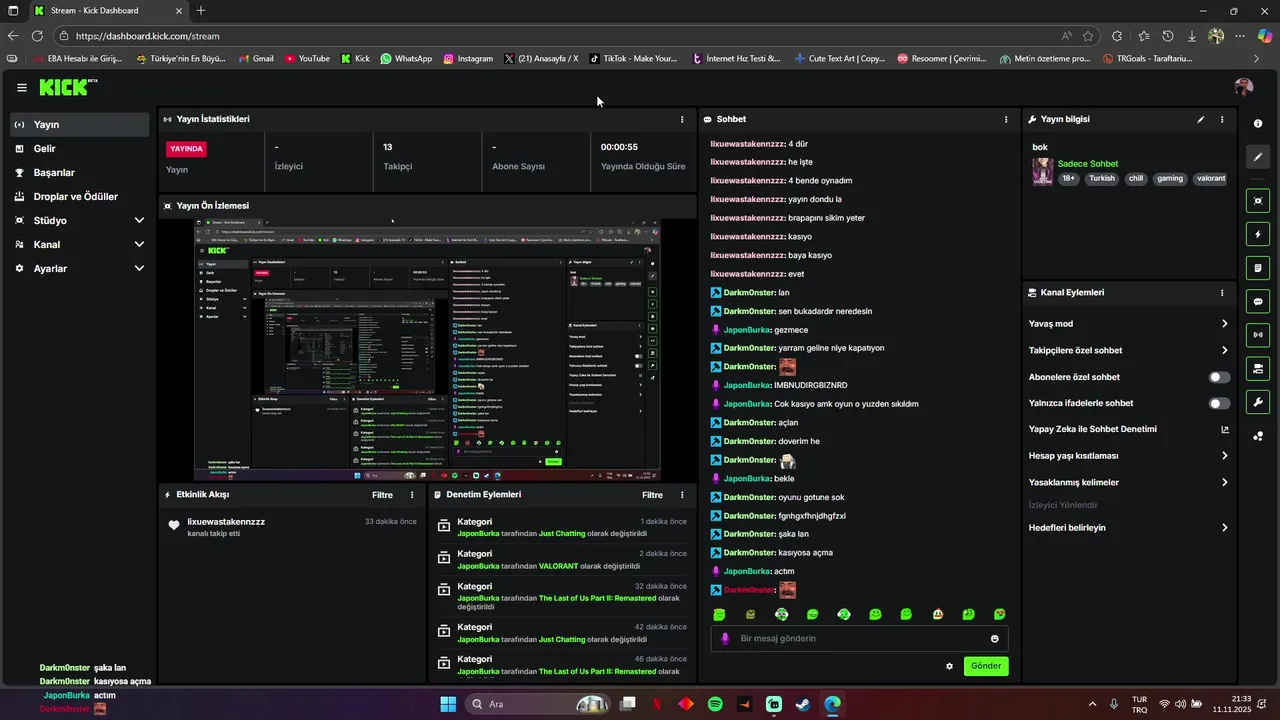This screenshot has height=720, width=1280.
Task: Open the Yayın bilgisi three-dot menu
Action: [1222, 119]
